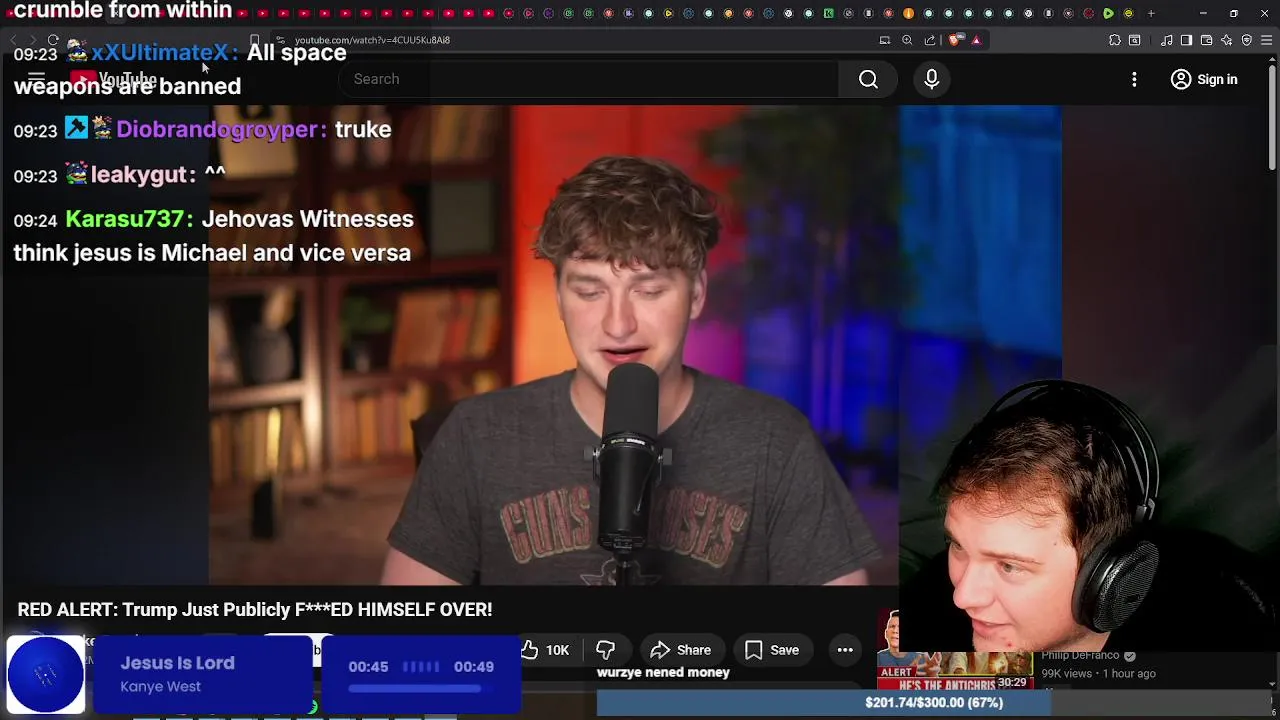Switch to the yellow play-icon browser tab
The height and width of the screenshot is (720, 1280).
668,13
